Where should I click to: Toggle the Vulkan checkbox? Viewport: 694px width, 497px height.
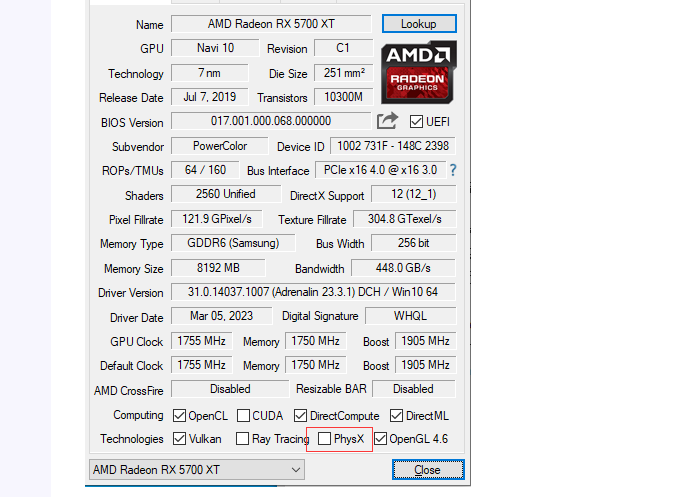coord(179,439)
